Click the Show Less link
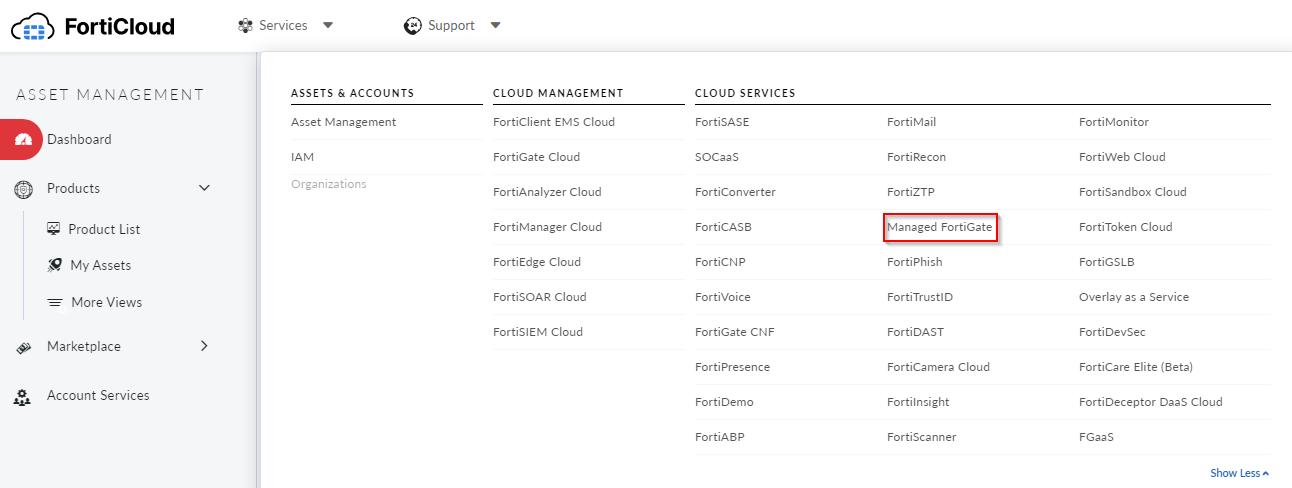1292x488 pixels. tap(1240, 473)
